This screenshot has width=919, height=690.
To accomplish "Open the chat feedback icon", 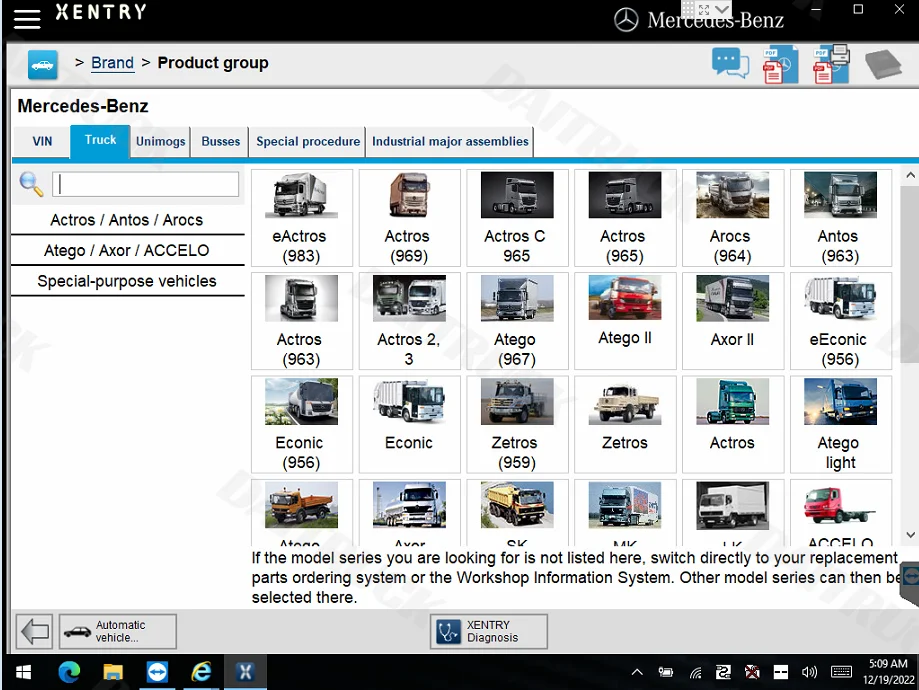I will pos(730,63).
